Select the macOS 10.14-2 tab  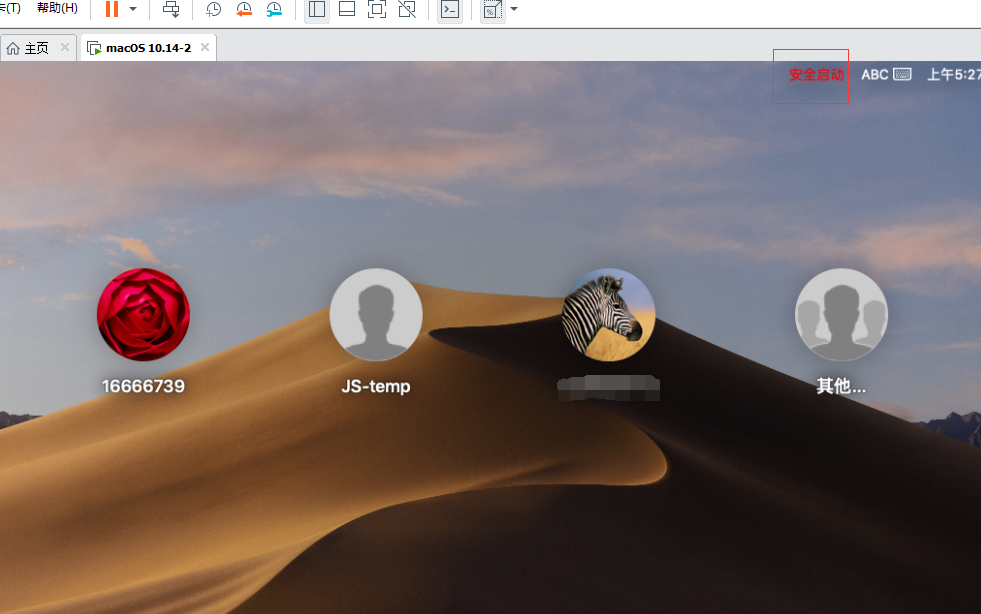(x=148, y=48)
